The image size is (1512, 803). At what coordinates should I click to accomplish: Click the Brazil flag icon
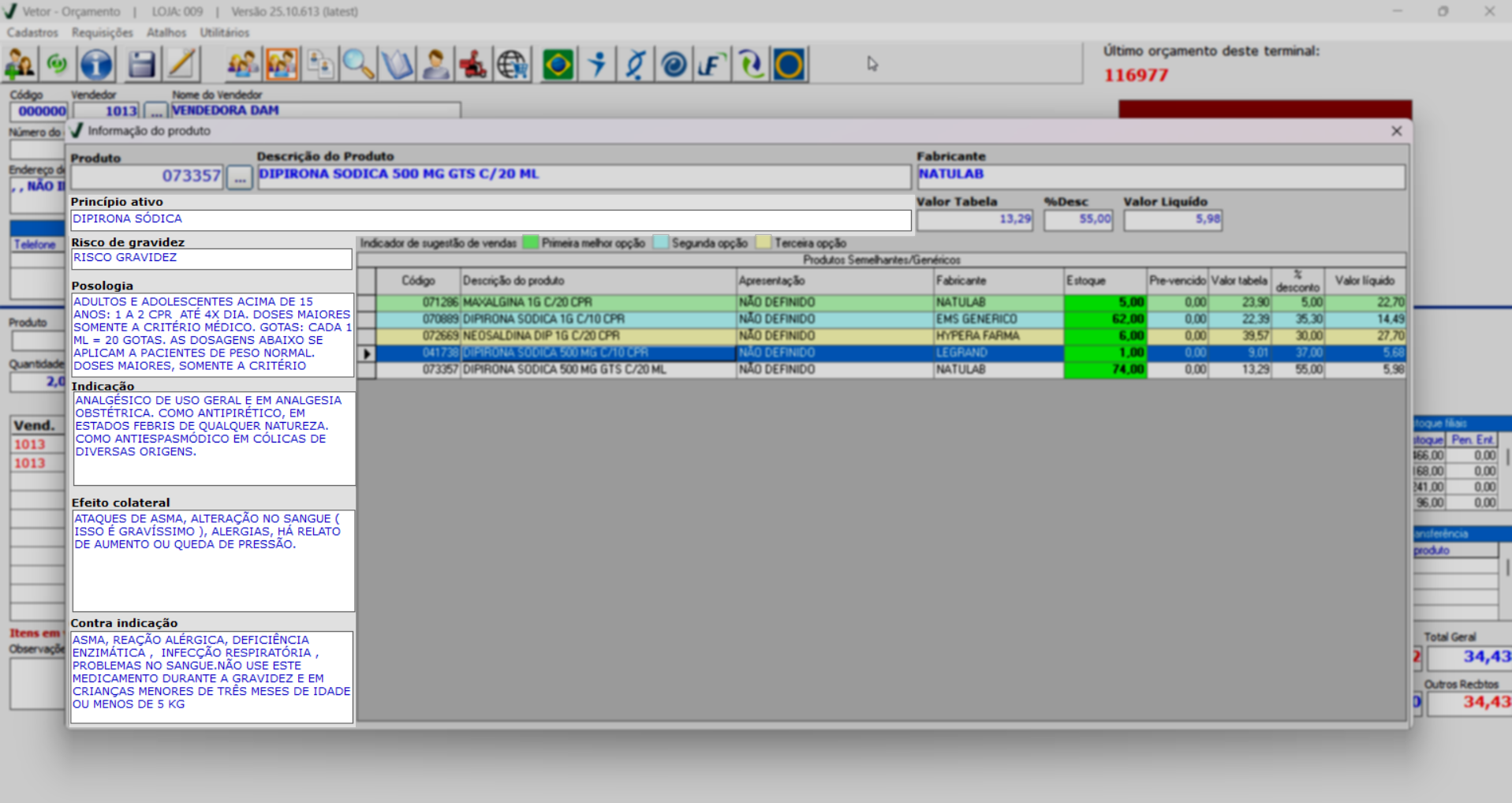pyautogui.click(x=558, y=65)
